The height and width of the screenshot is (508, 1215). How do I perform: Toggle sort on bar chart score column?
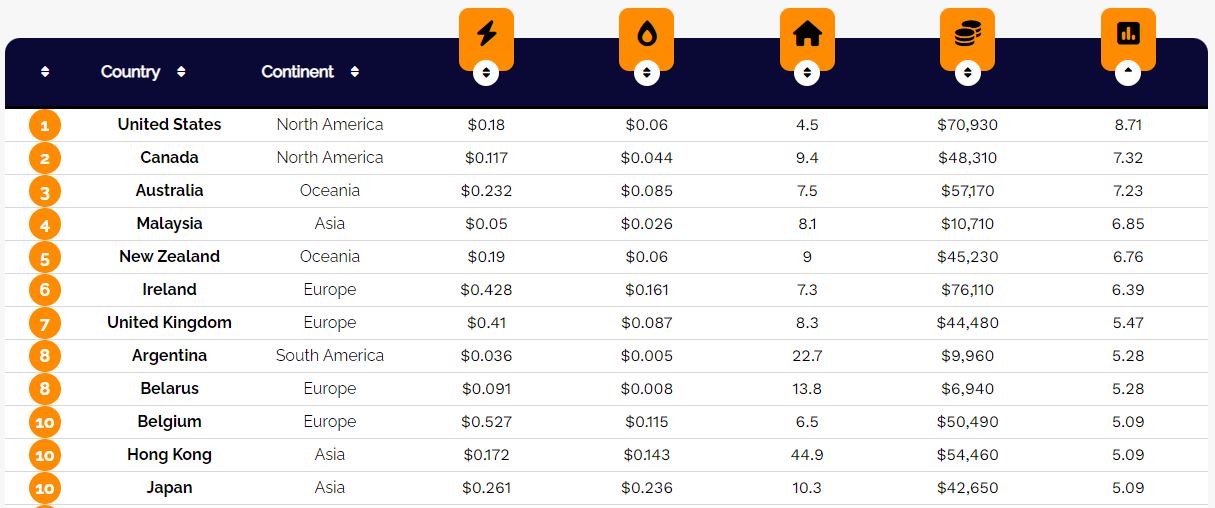(1128, 73)
